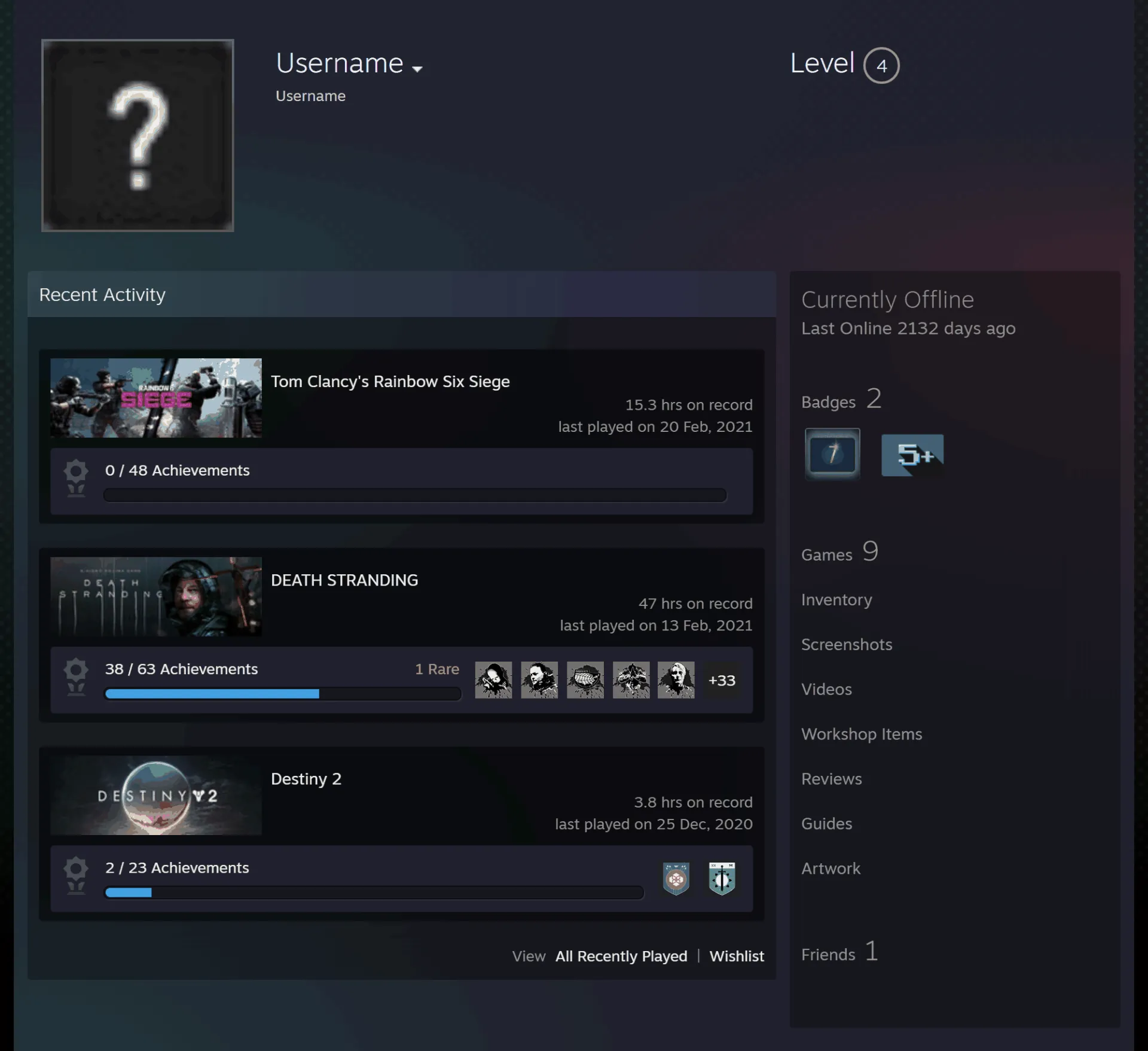
Task: Open the Inventory link
Action: [x=836, y=600]
